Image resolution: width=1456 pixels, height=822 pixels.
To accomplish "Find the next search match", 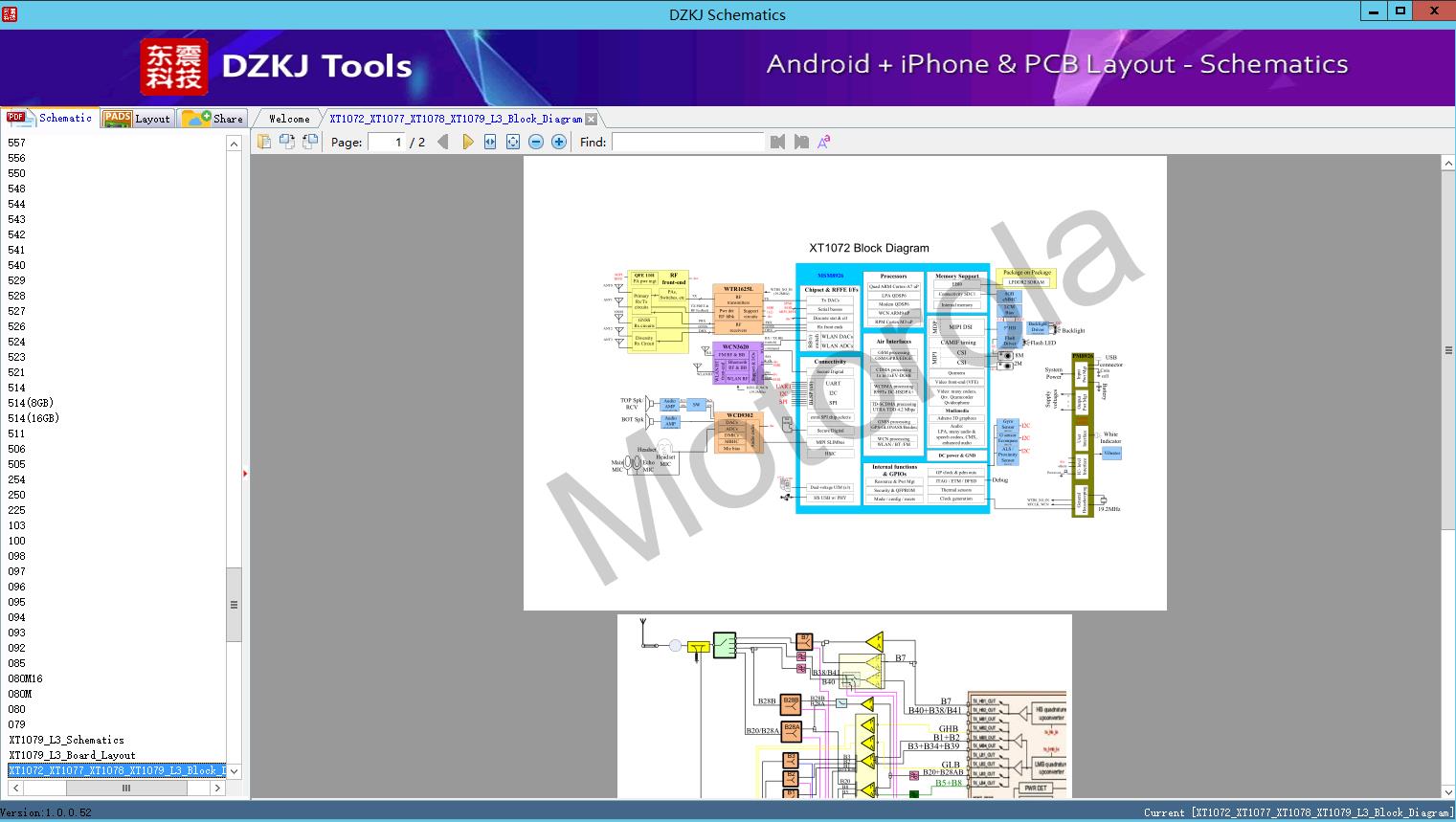I will tap(801, 142).
